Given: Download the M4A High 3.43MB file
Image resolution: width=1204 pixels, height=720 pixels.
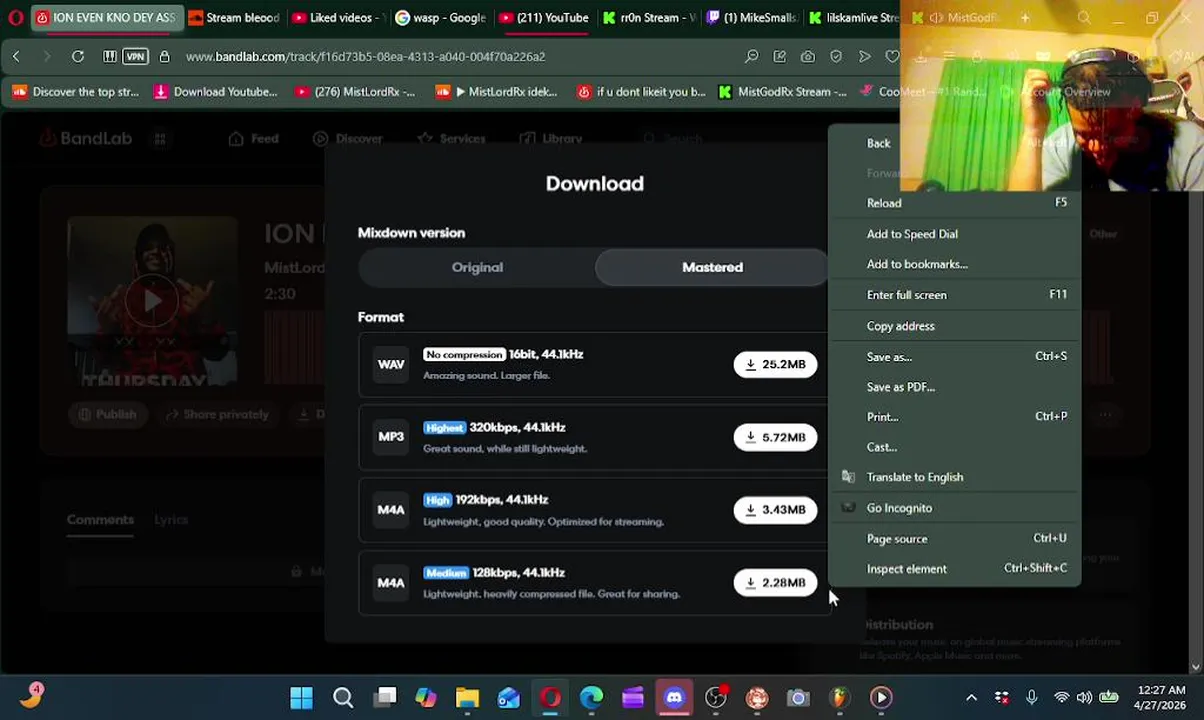Looking at the screenshot, I should coord(775,510).
